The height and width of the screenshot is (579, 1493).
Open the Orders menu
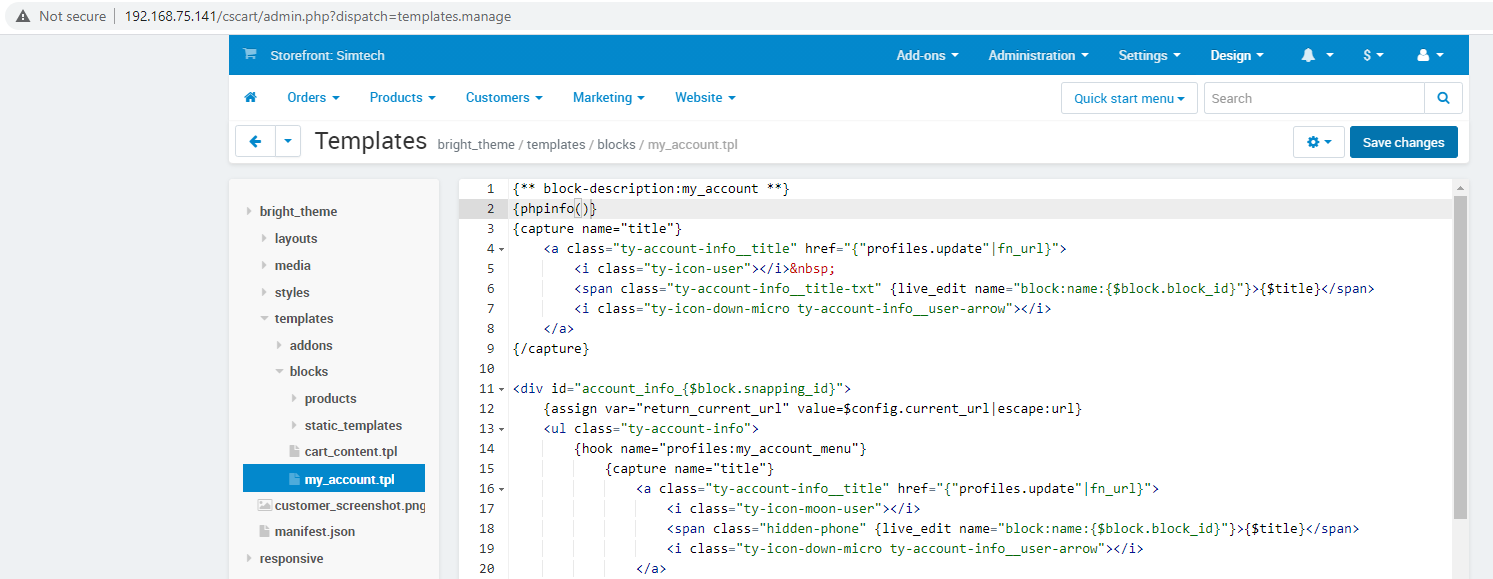point(313,98)
